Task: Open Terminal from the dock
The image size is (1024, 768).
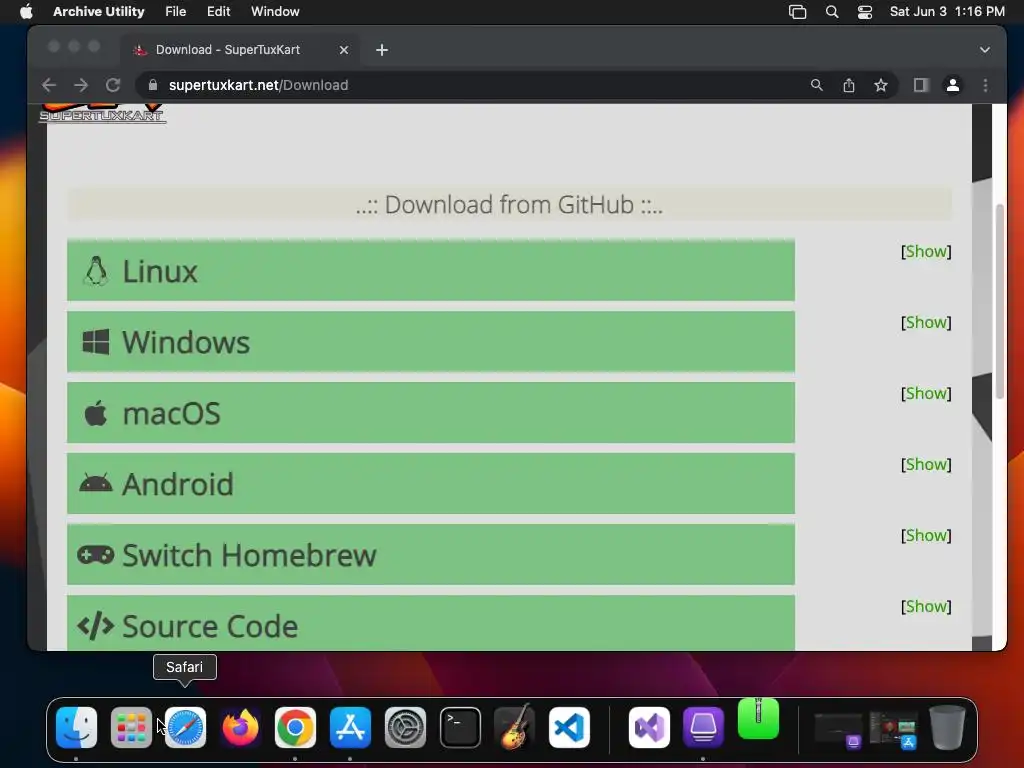Action: click(x=460, y=728)
